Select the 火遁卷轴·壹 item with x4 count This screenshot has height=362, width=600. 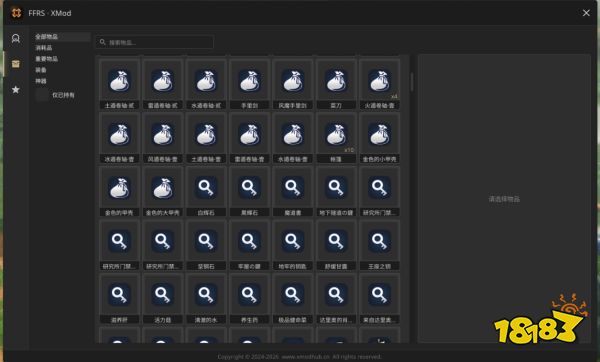click(x=380, y=84)
